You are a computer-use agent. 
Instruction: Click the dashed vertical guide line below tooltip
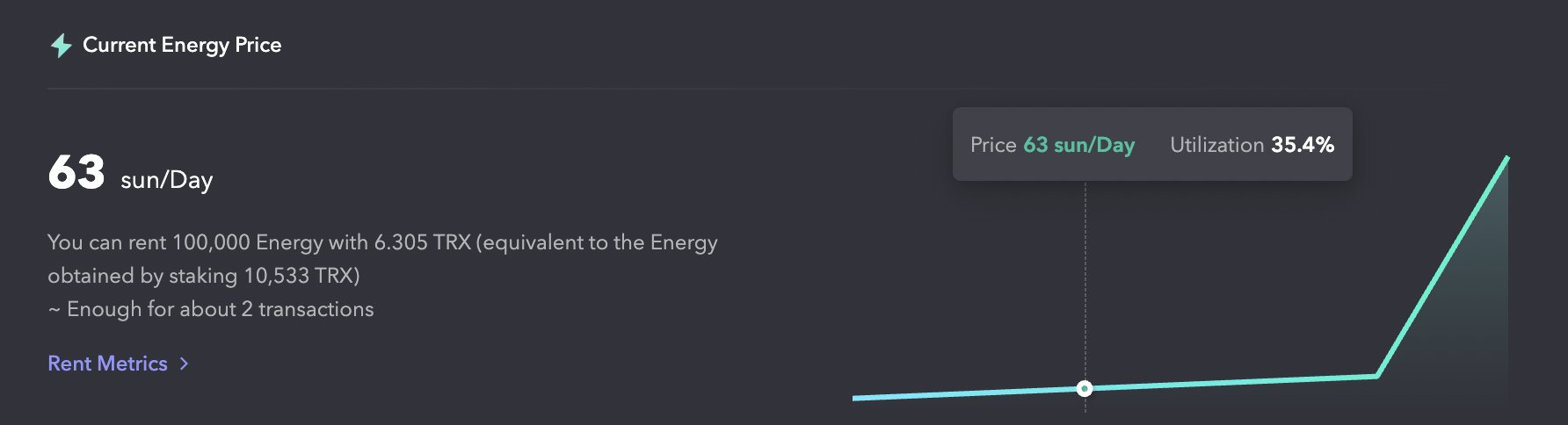(1085, 281)
